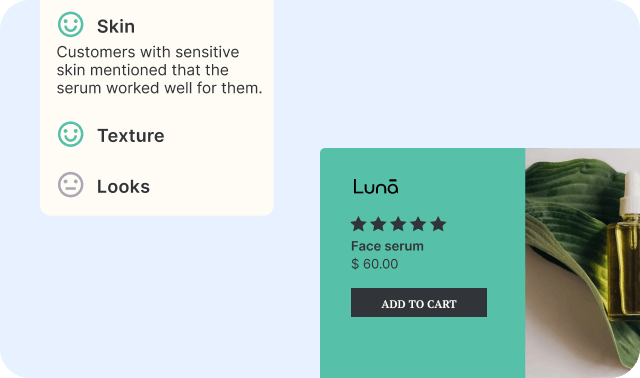
Task: Click the fourth rating star
Action: coord(418,224)
